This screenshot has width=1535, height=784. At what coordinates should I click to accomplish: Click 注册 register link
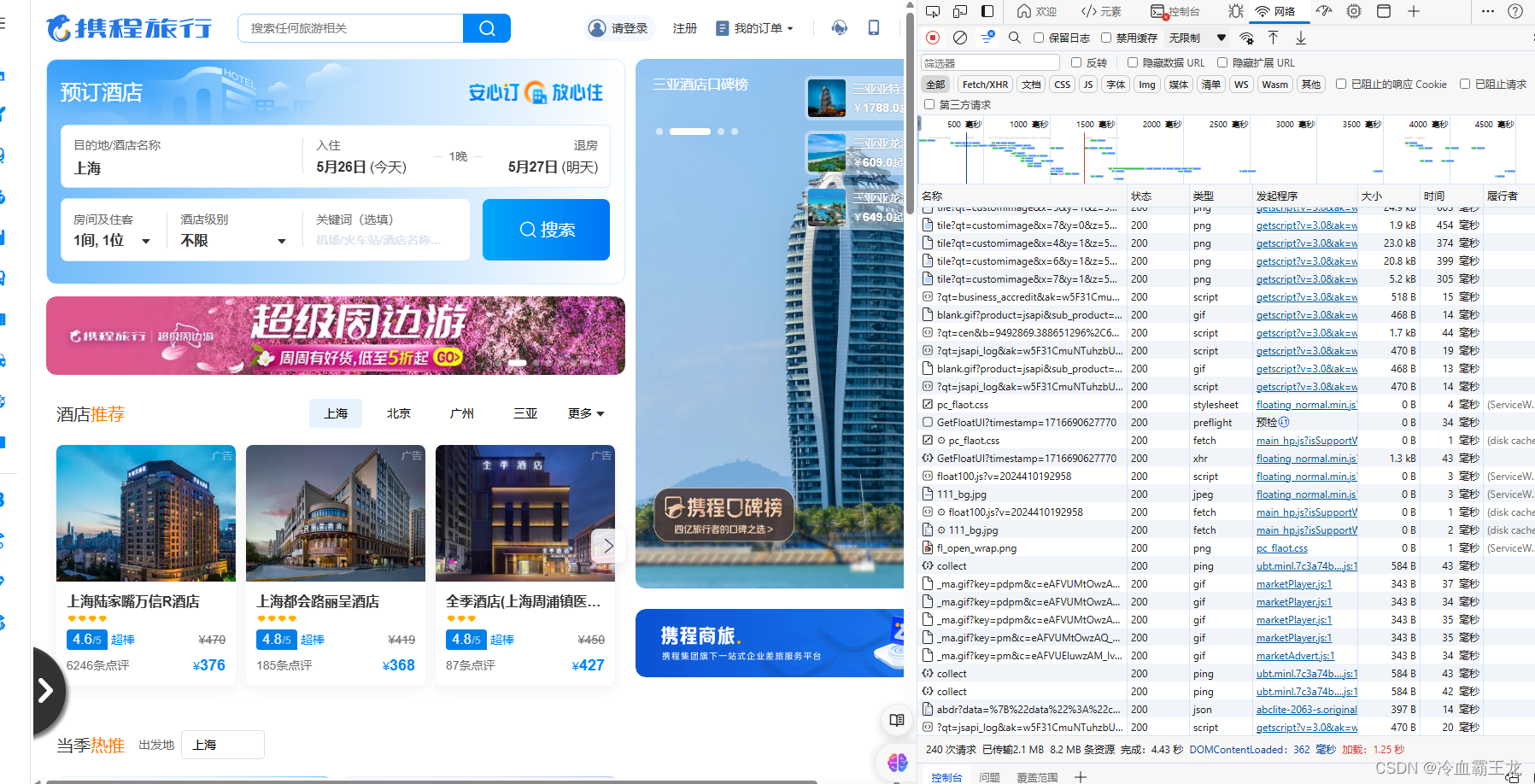684,28
